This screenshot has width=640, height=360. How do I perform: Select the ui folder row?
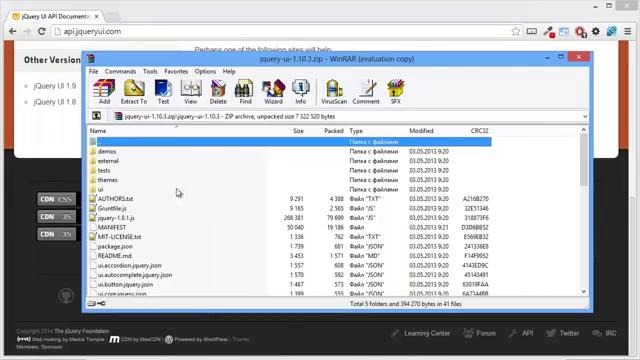click(x=290, y=189)
